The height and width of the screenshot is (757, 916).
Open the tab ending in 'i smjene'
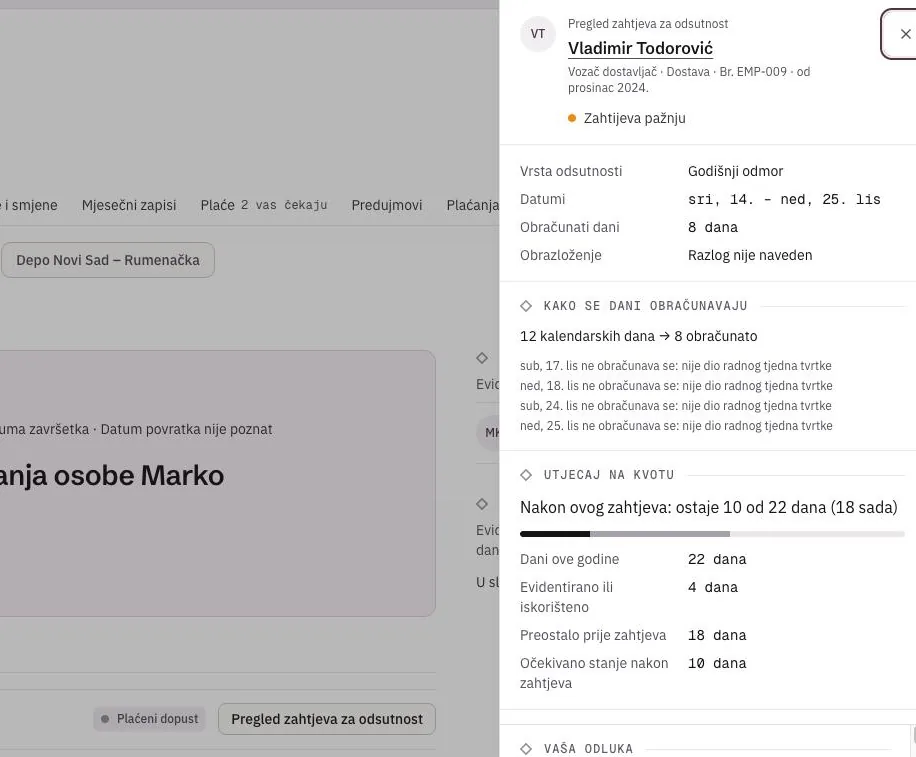tap(29, 205)
